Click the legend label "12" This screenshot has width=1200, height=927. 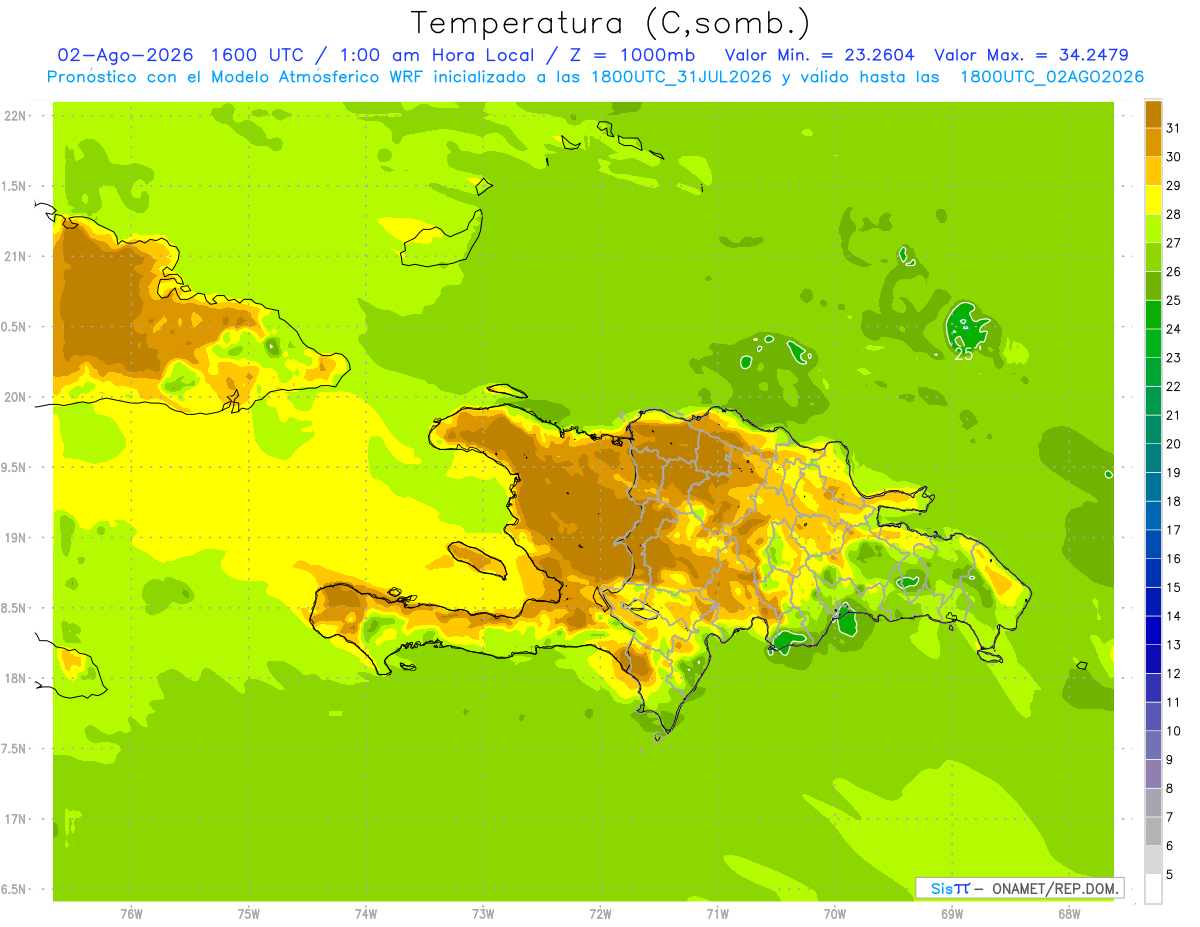(1173, 673)
